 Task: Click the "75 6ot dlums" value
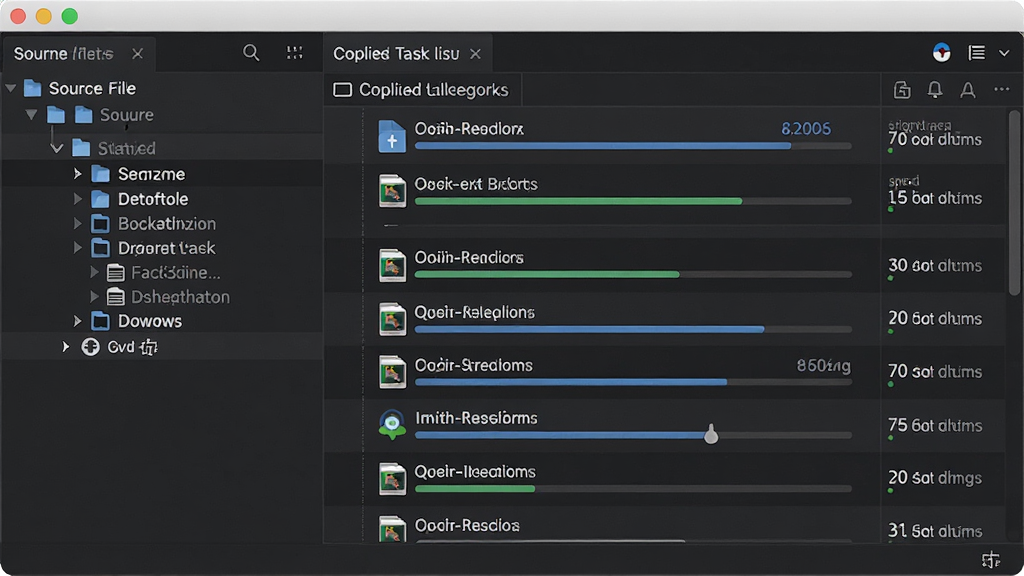pyautogui.click(x=935, y=425)
